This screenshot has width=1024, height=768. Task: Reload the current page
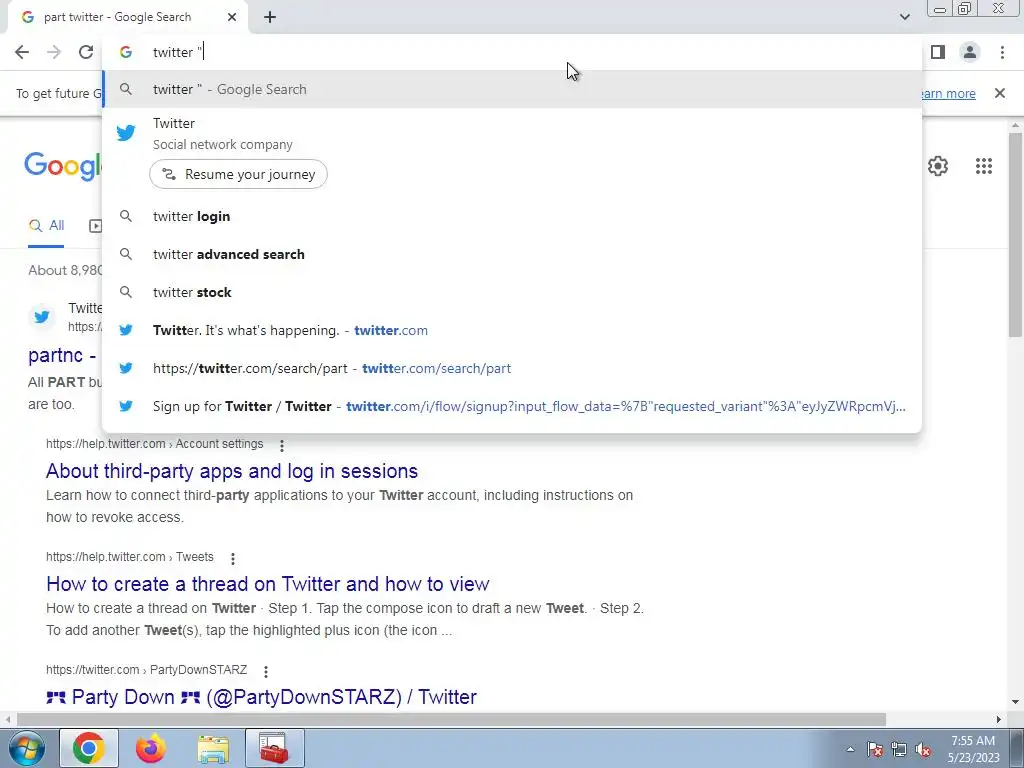[86, 52]
